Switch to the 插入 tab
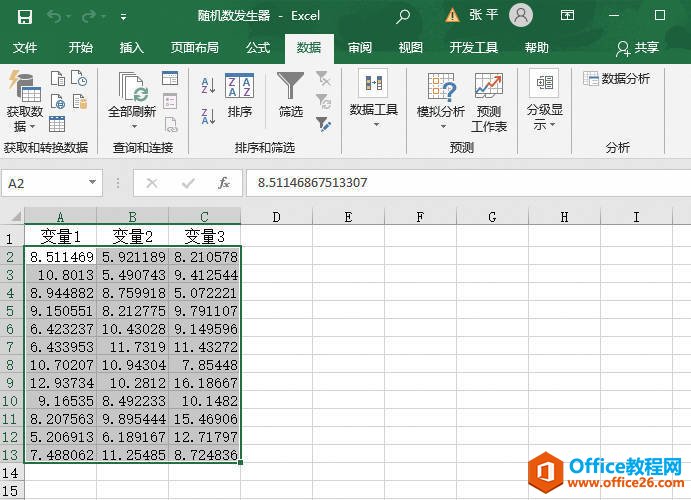This screenshot has width=691, height=500. [x=132, y=48]
